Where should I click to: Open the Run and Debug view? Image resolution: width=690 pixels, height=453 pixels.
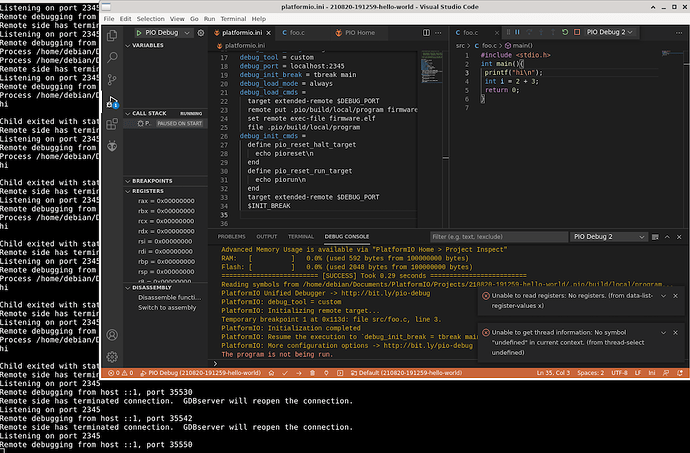click(112, 102)
